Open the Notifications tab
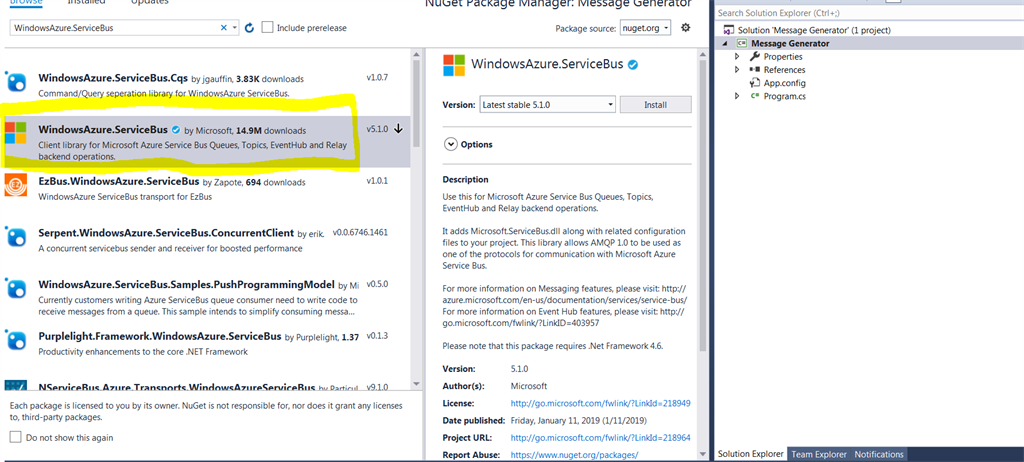 pos(879,454)
